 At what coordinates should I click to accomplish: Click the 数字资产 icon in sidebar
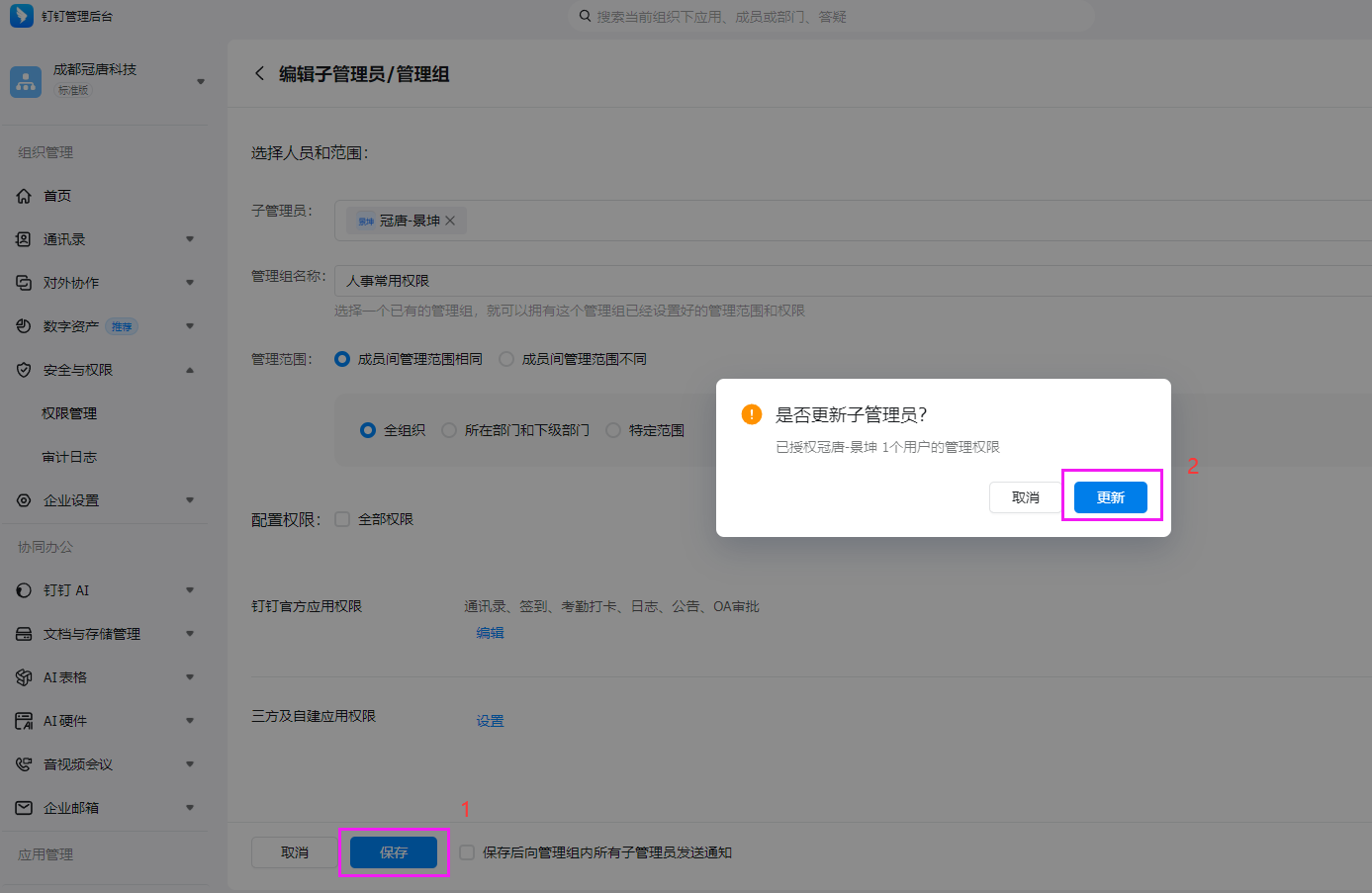[24, 326]
